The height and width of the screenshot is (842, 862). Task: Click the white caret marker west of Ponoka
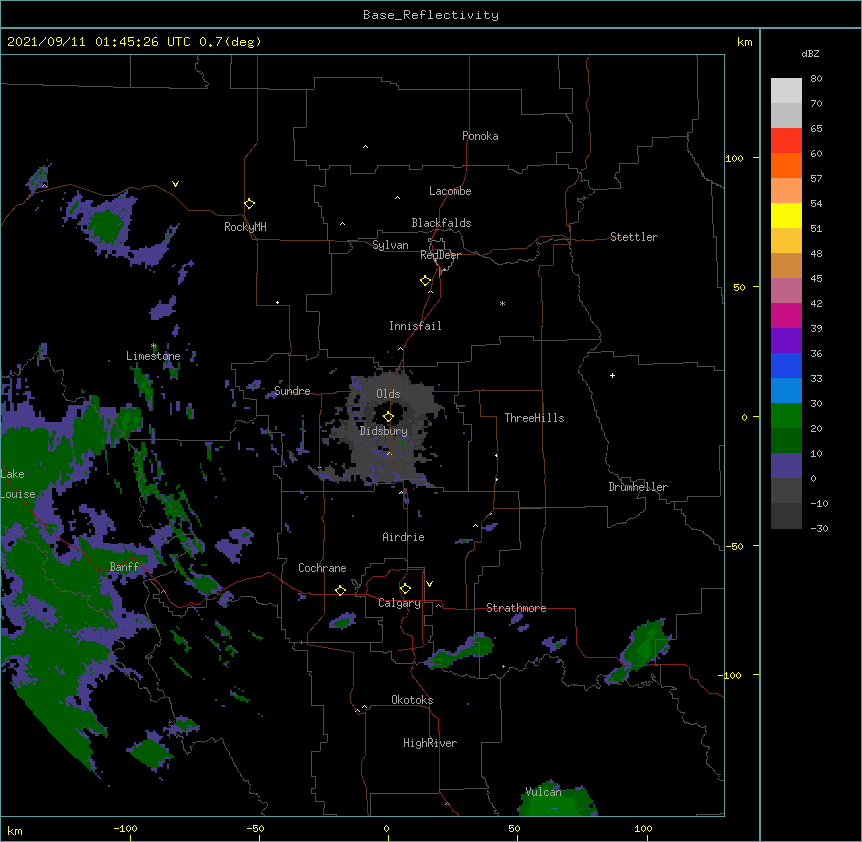365,147
